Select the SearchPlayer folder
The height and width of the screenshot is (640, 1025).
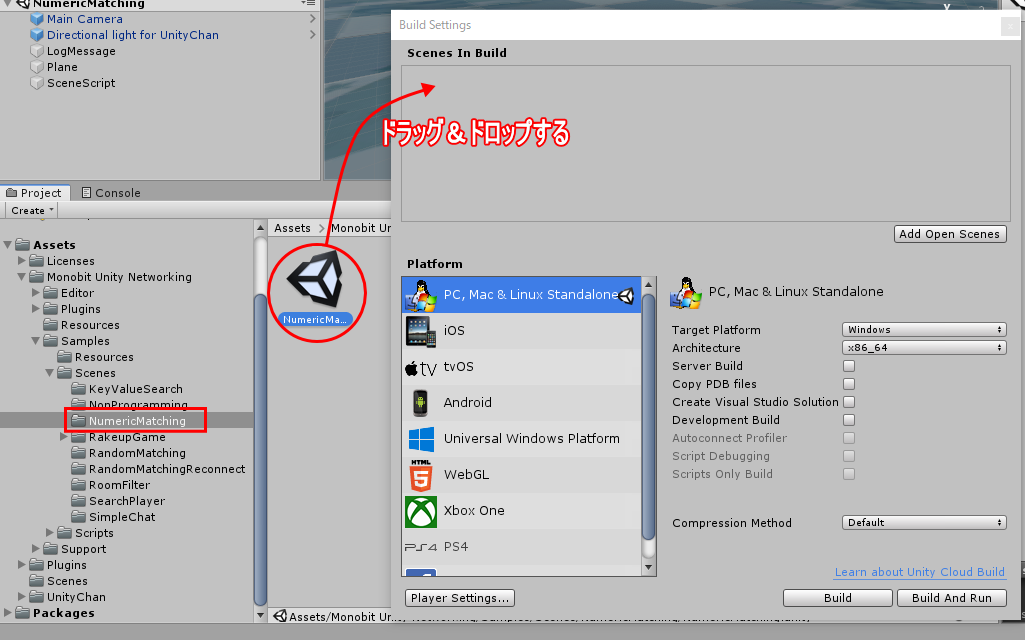pos(127,501)
